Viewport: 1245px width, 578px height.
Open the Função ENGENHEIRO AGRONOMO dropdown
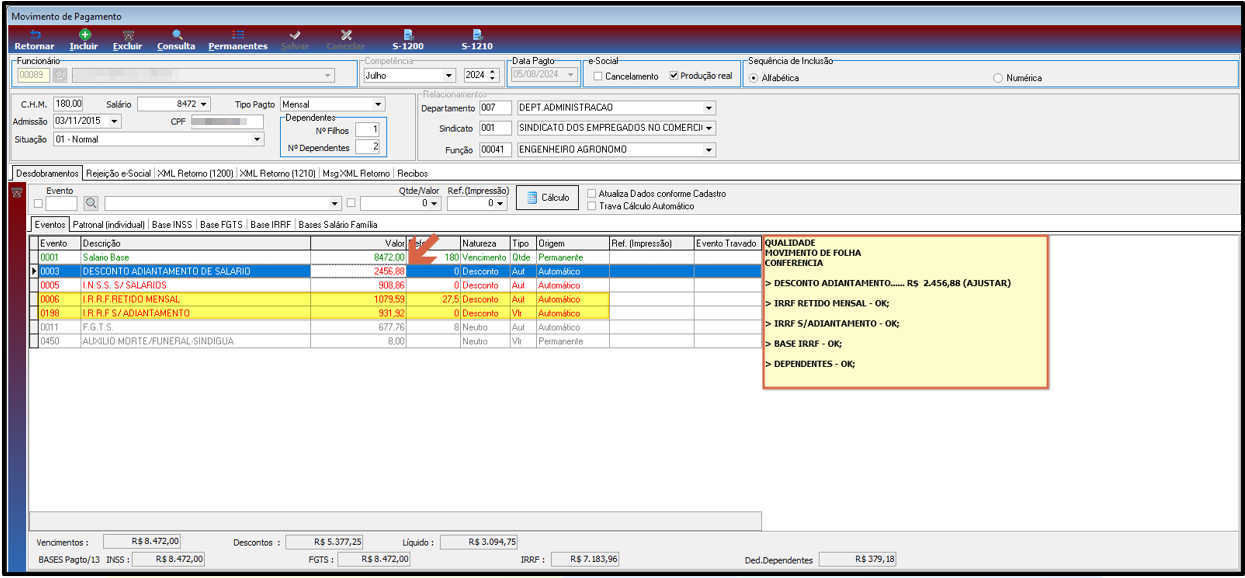[x=709, y=150]
